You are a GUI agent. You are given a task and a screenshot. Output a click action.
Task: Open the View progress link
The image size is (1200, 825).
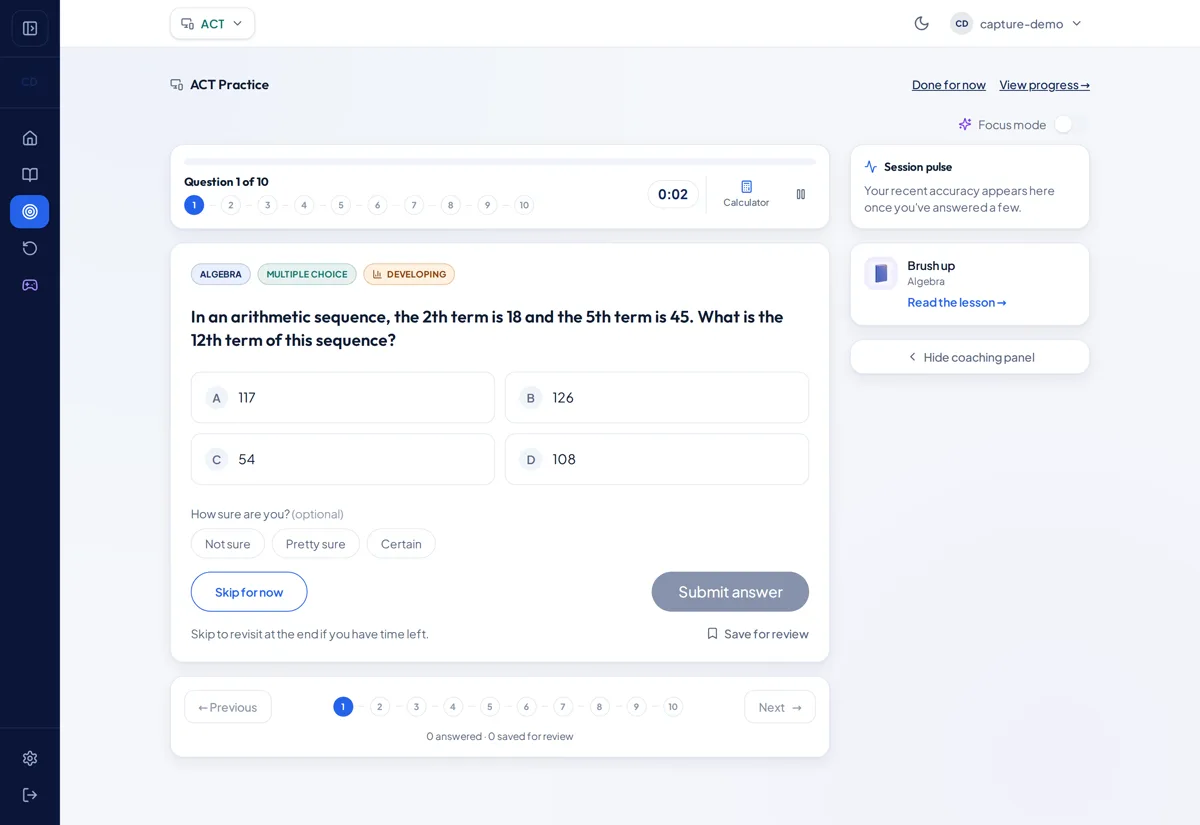1045,85
